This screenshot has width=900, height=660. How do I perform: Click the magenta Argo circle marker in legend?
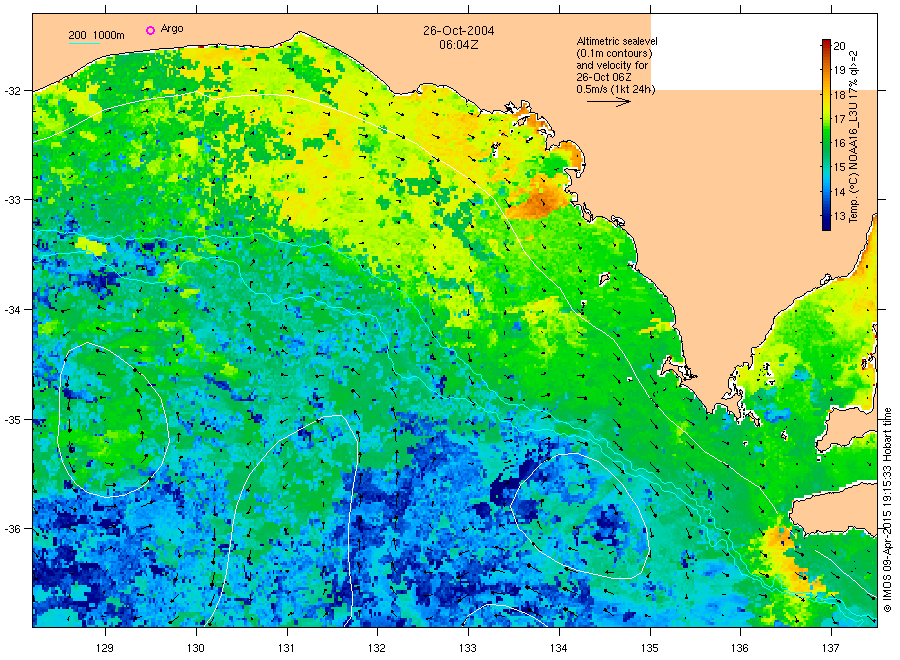click(150, 30)
